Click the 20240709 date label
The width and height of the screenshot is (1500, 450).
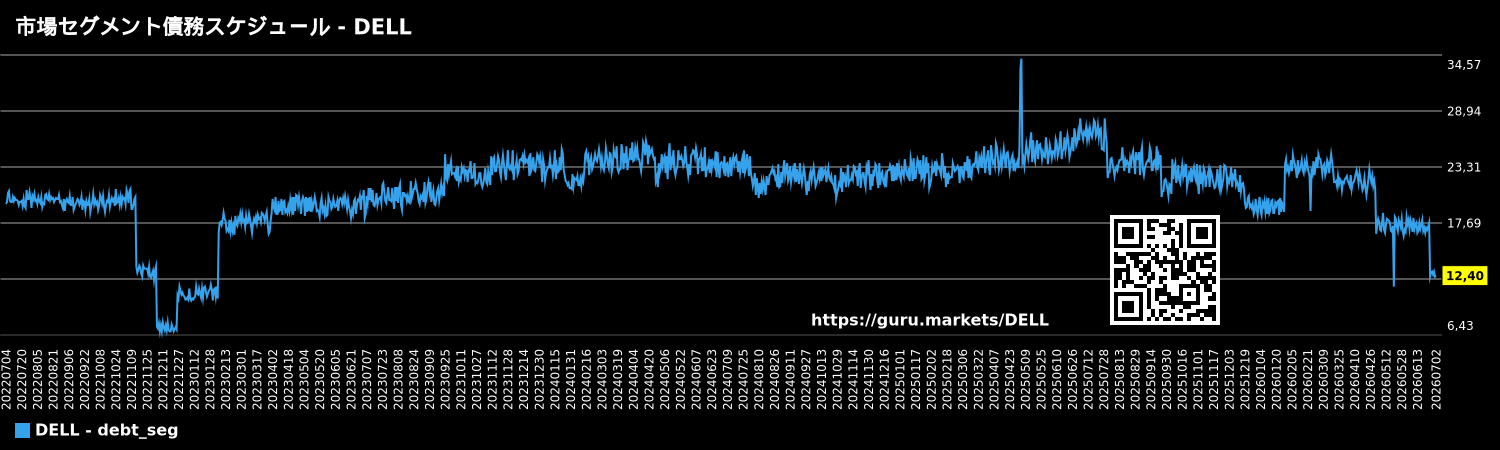pyautogui.click(x=727, y=378)
